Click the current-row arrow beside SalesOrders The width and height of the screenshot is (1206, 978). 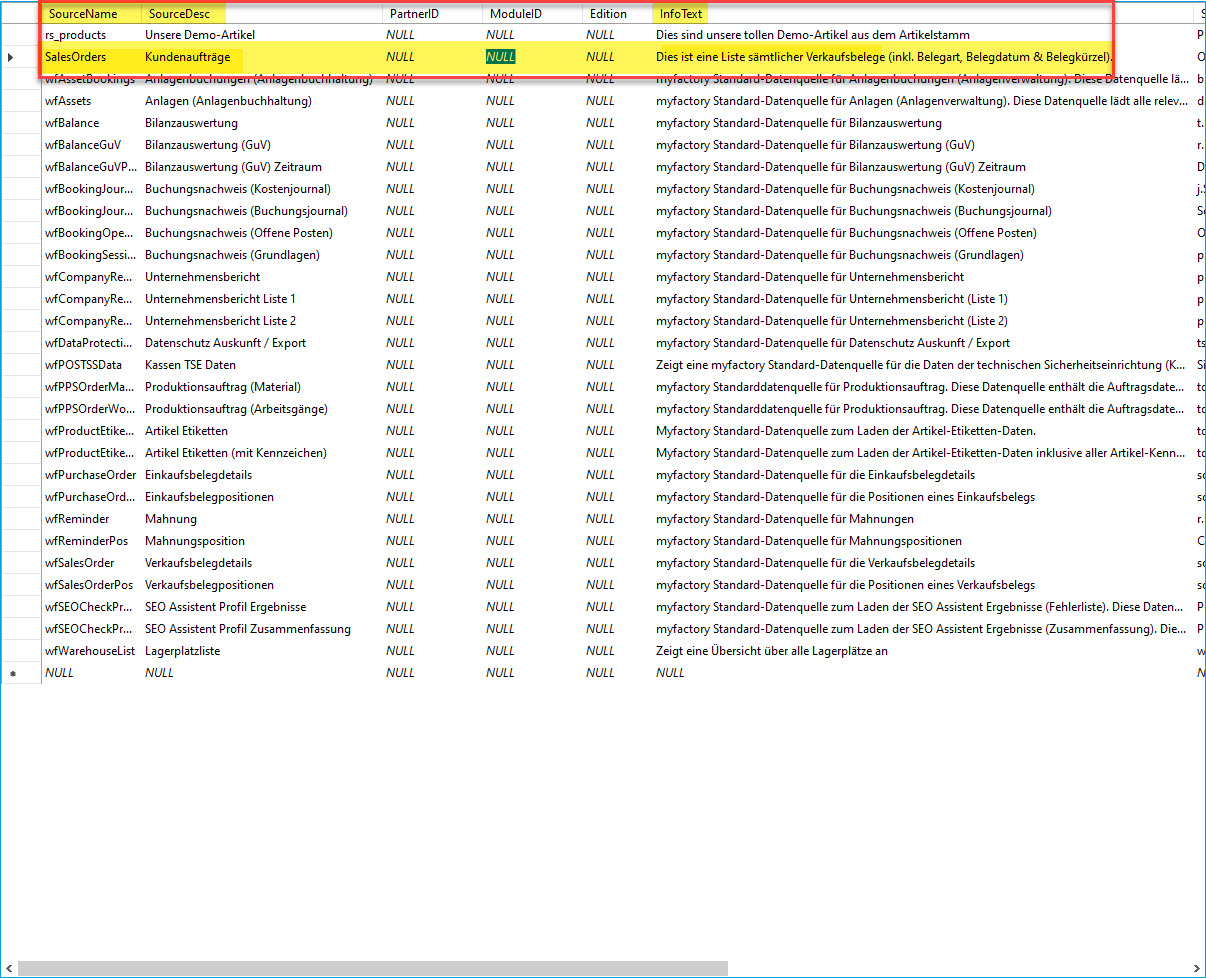(11, 57)
